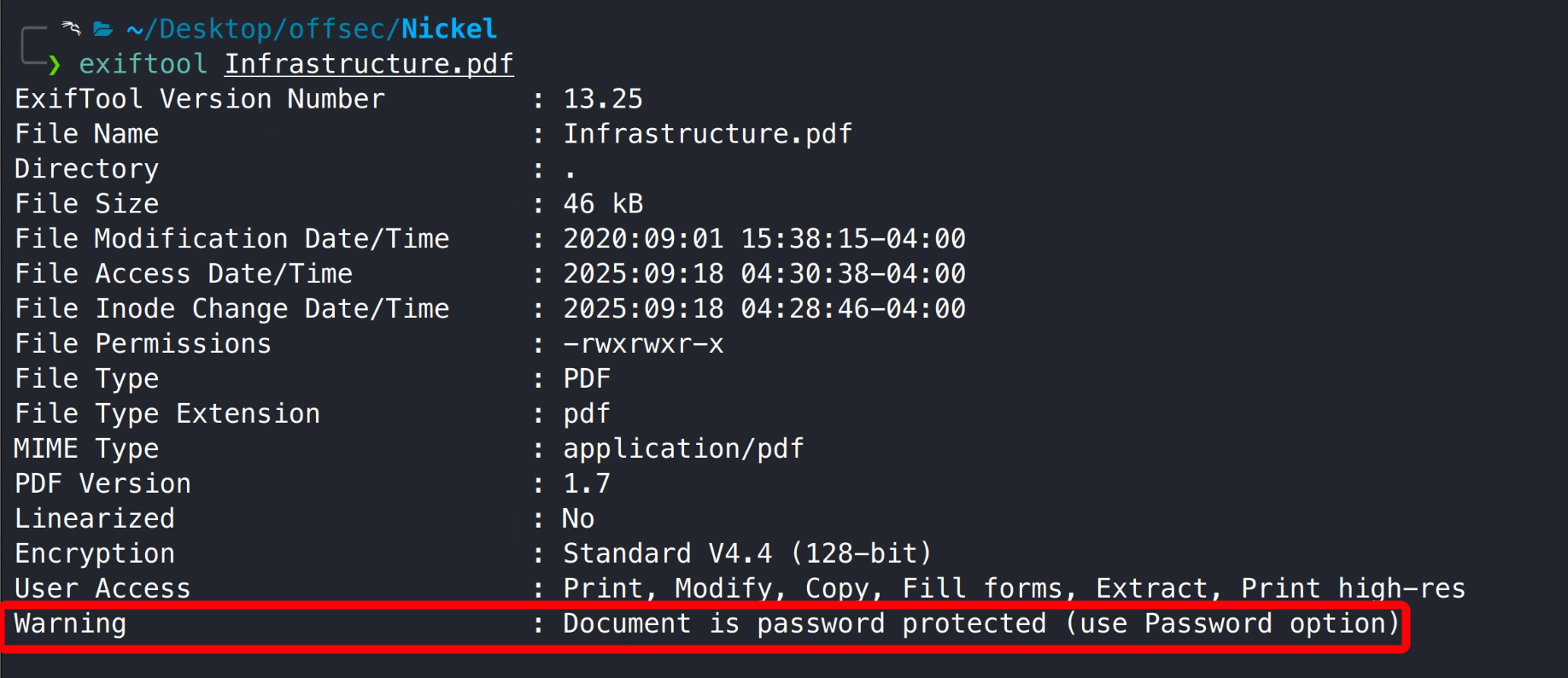This screenshot has width=1568, height=678.
Task: Click the File Modification Date/Time 2020 timestamp
Action: (x=764, y=239)
